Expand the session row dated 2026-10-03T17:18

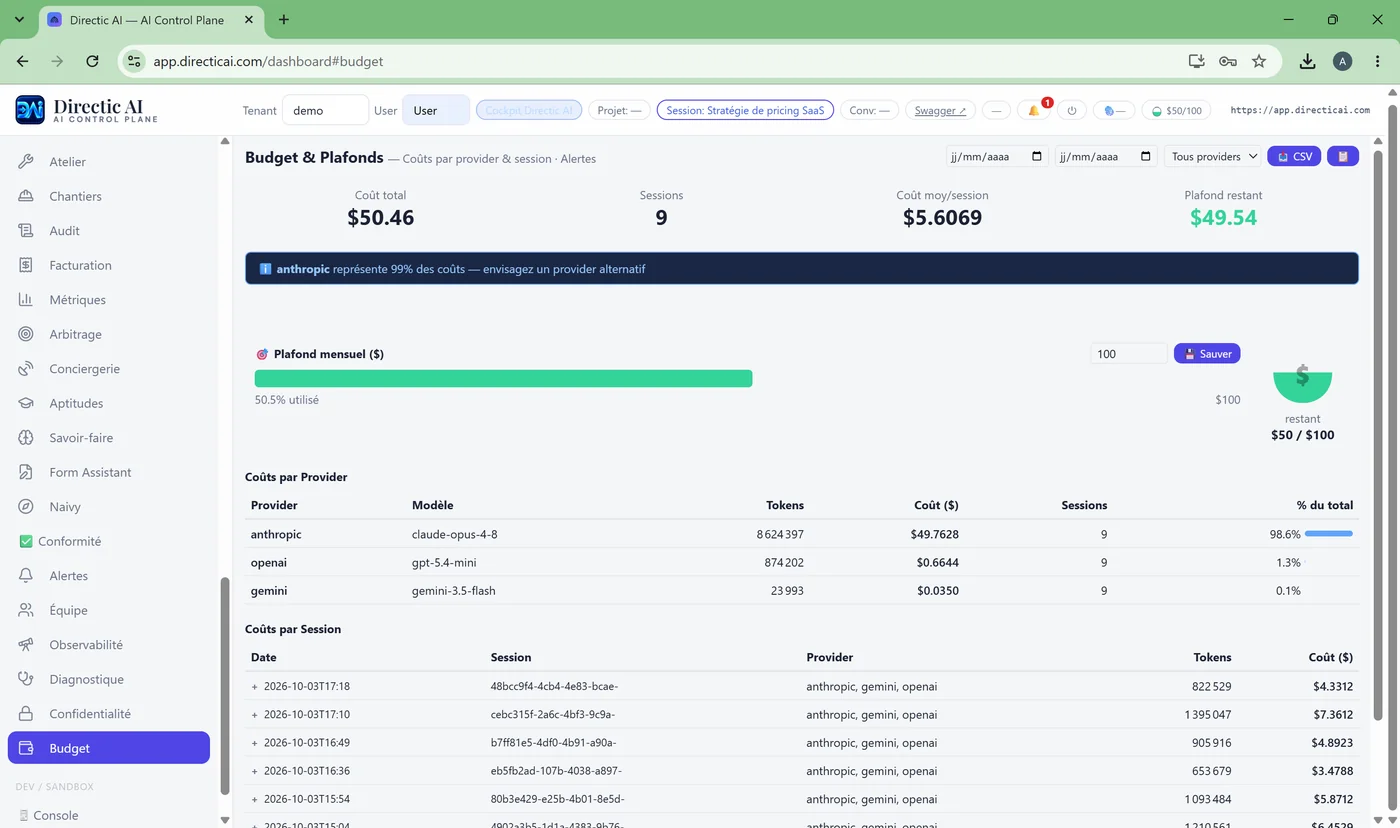click(x=254, y=687)
